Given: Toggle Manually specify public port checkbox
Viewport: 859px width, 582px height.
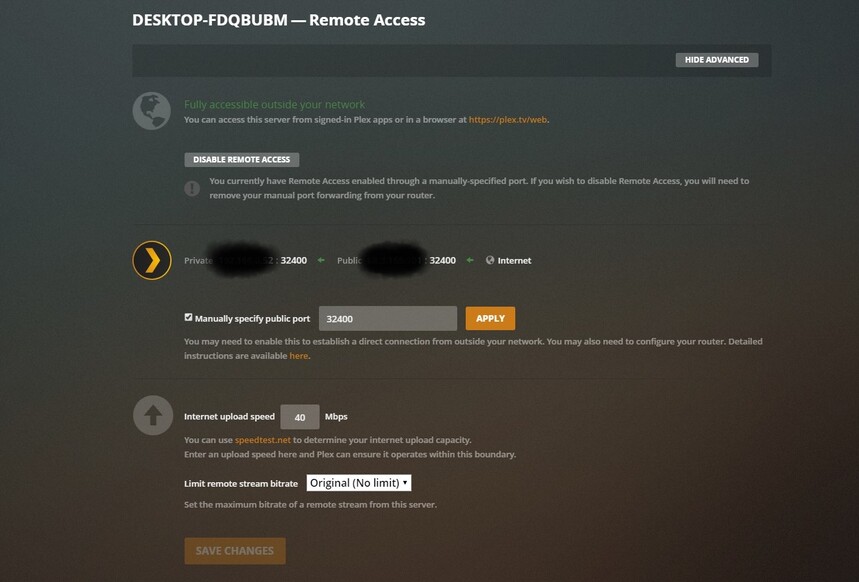Looking at the screenshot, I should pos(188,317).
